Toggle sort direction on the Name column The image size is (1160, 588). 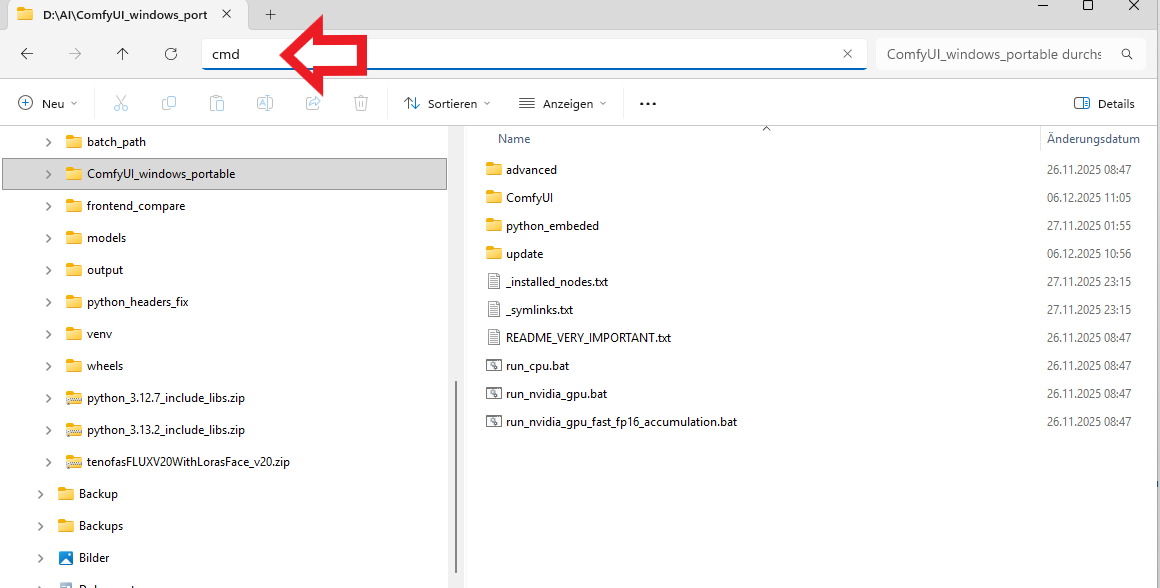coord(513,138)
